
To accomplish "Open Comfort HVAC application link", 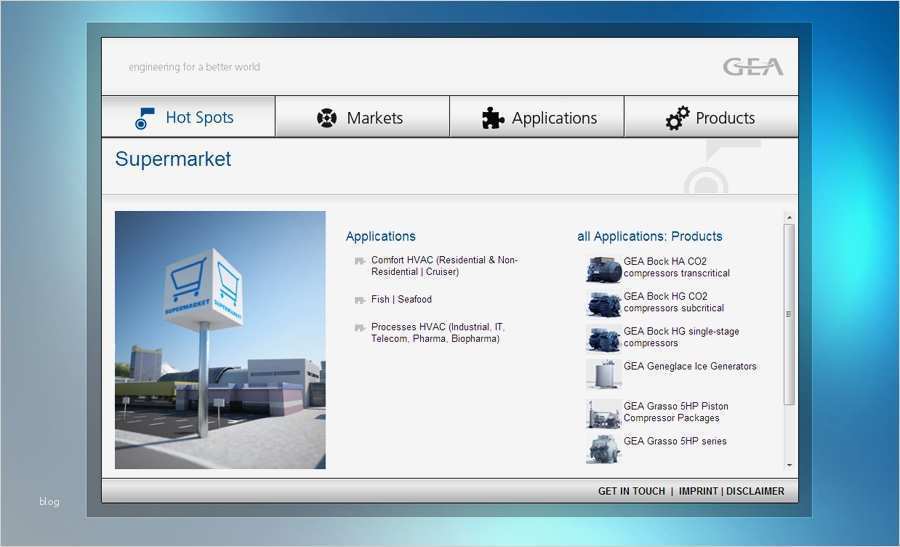I will (444, 266).
